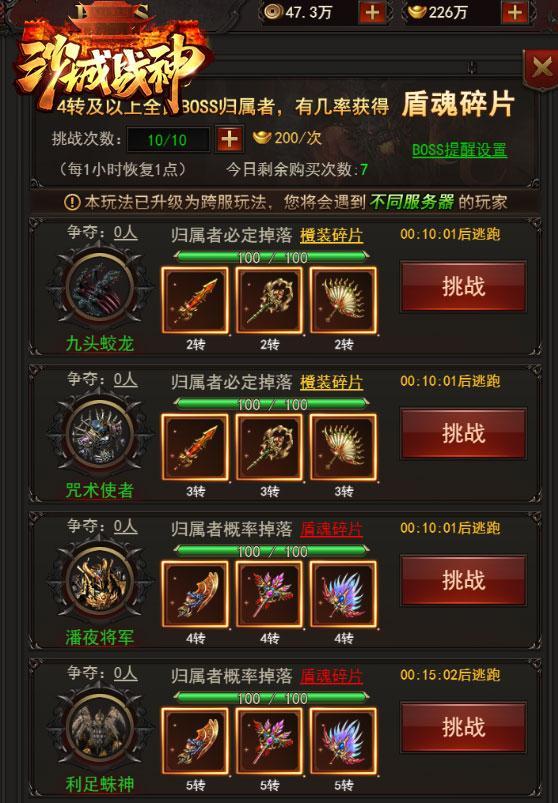The width and height of the screenshot is (558, 803).
Task: Select the 利足蛛神 boss portrait
Action: point(100,729)
